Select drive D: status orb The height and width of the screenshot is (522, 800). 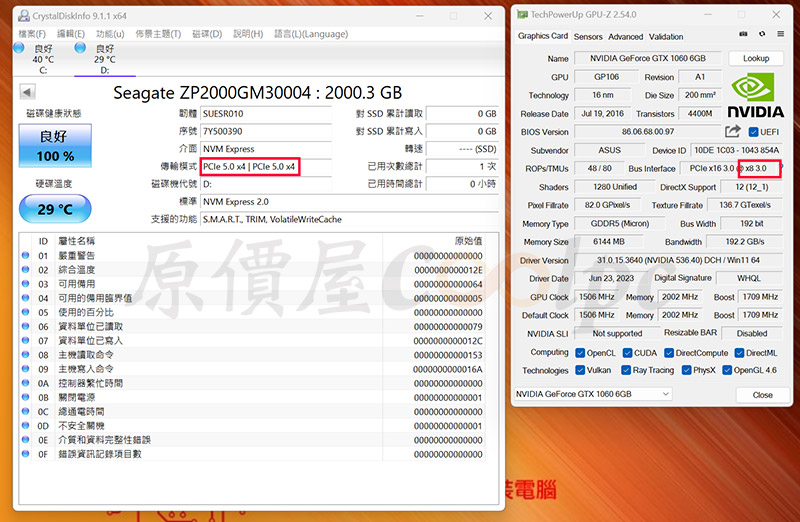pos(80,48)
